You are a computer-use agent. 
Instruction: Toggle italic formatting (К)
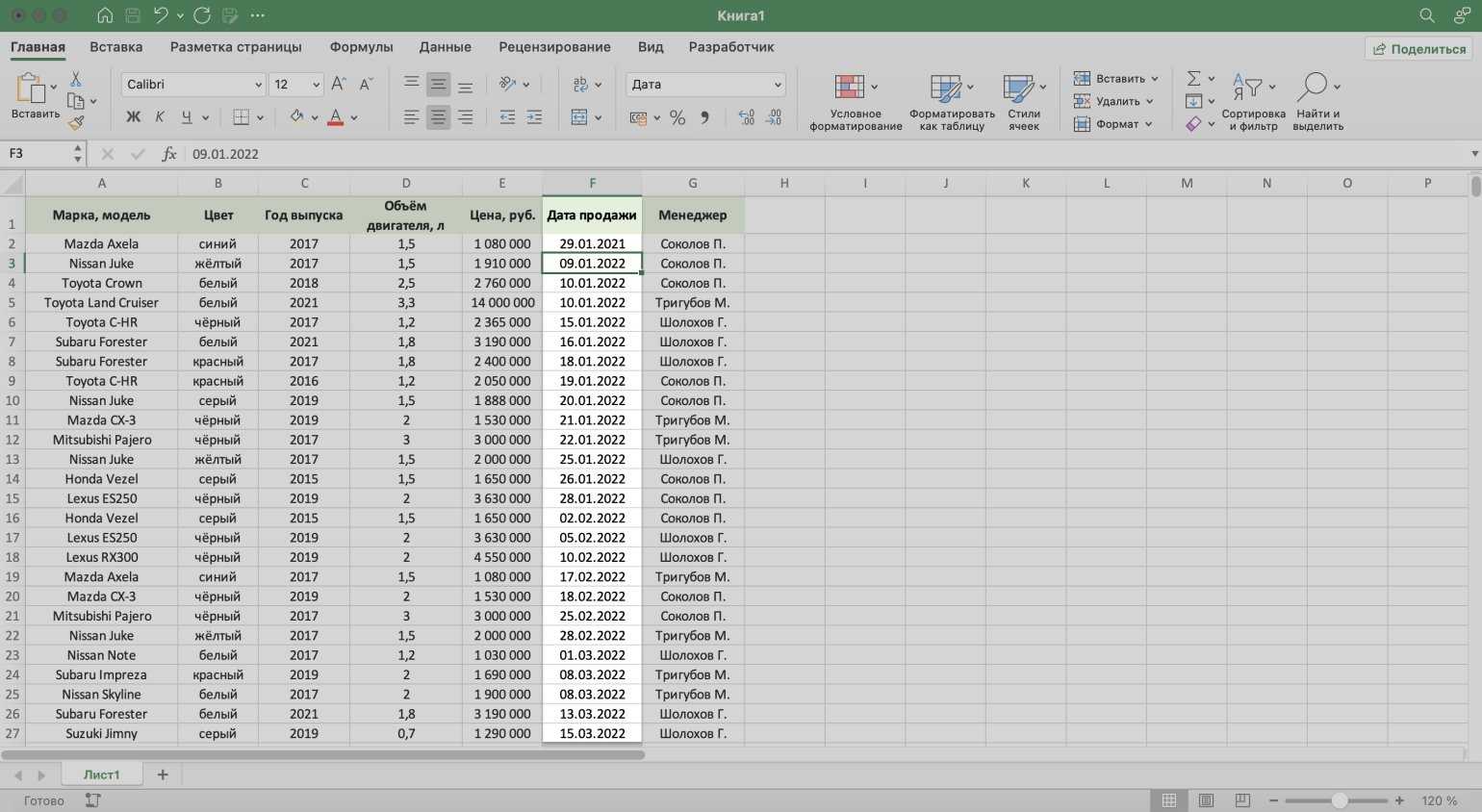160,117
